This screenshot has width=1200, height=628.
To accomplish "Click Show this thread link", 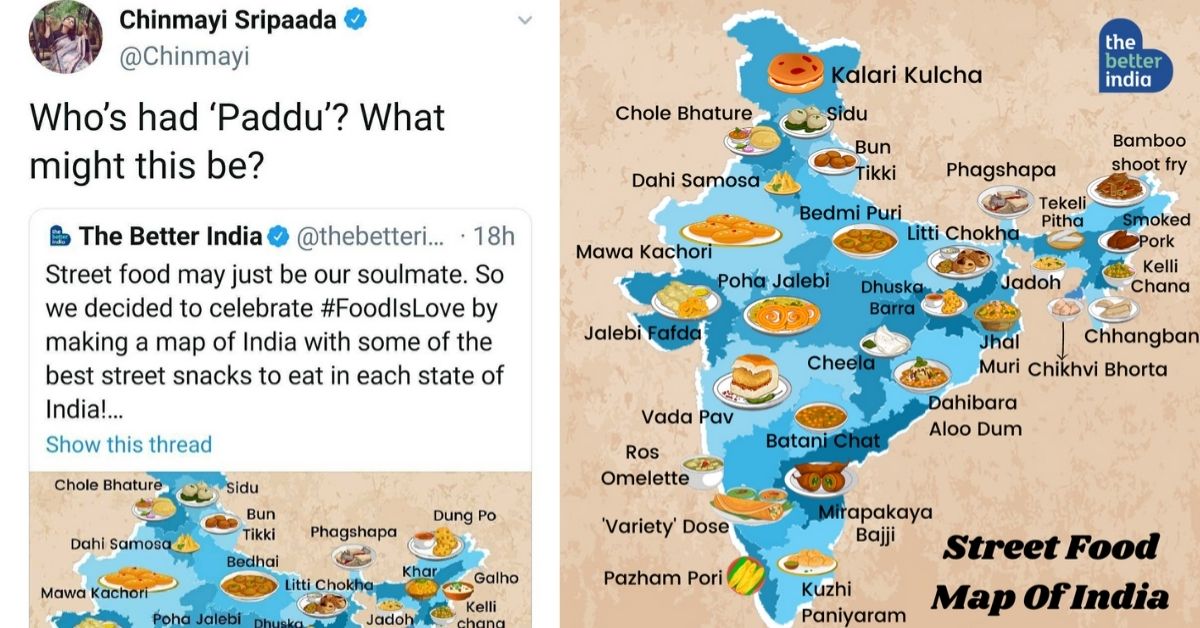I will (129, 444).
